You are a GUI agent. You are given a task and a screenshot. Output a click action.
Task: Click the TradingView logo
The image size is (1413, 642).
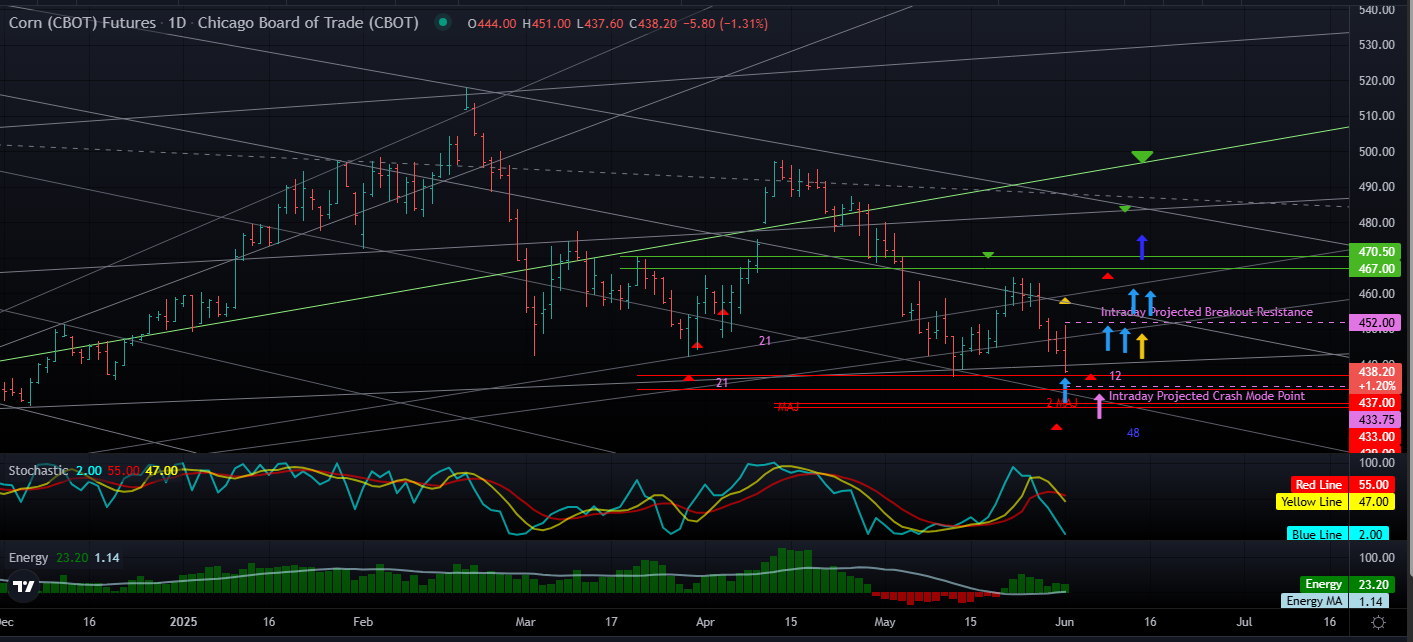[x=24, y=588]
